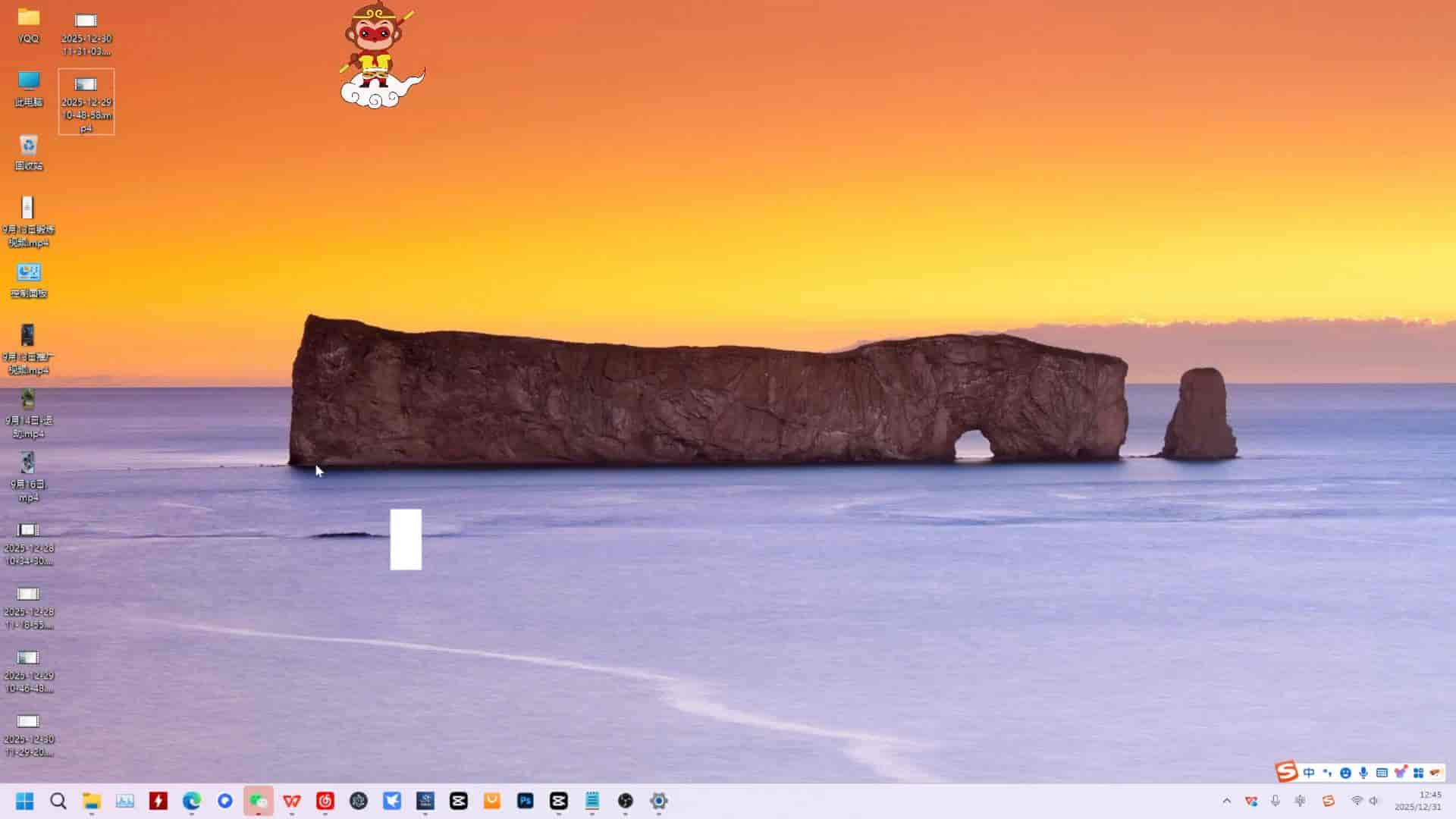Select the Recycle Bin desktop icon
The height and width of the screenshot is (819, 1456).
pyautogui.click(x=29, y=152)
